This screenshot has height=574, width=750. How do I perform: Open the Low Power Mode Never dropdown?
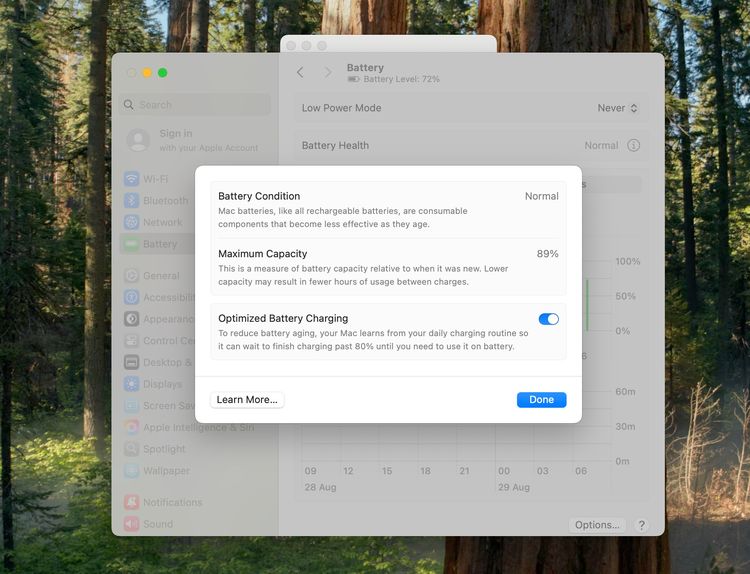tap(617, 108)
